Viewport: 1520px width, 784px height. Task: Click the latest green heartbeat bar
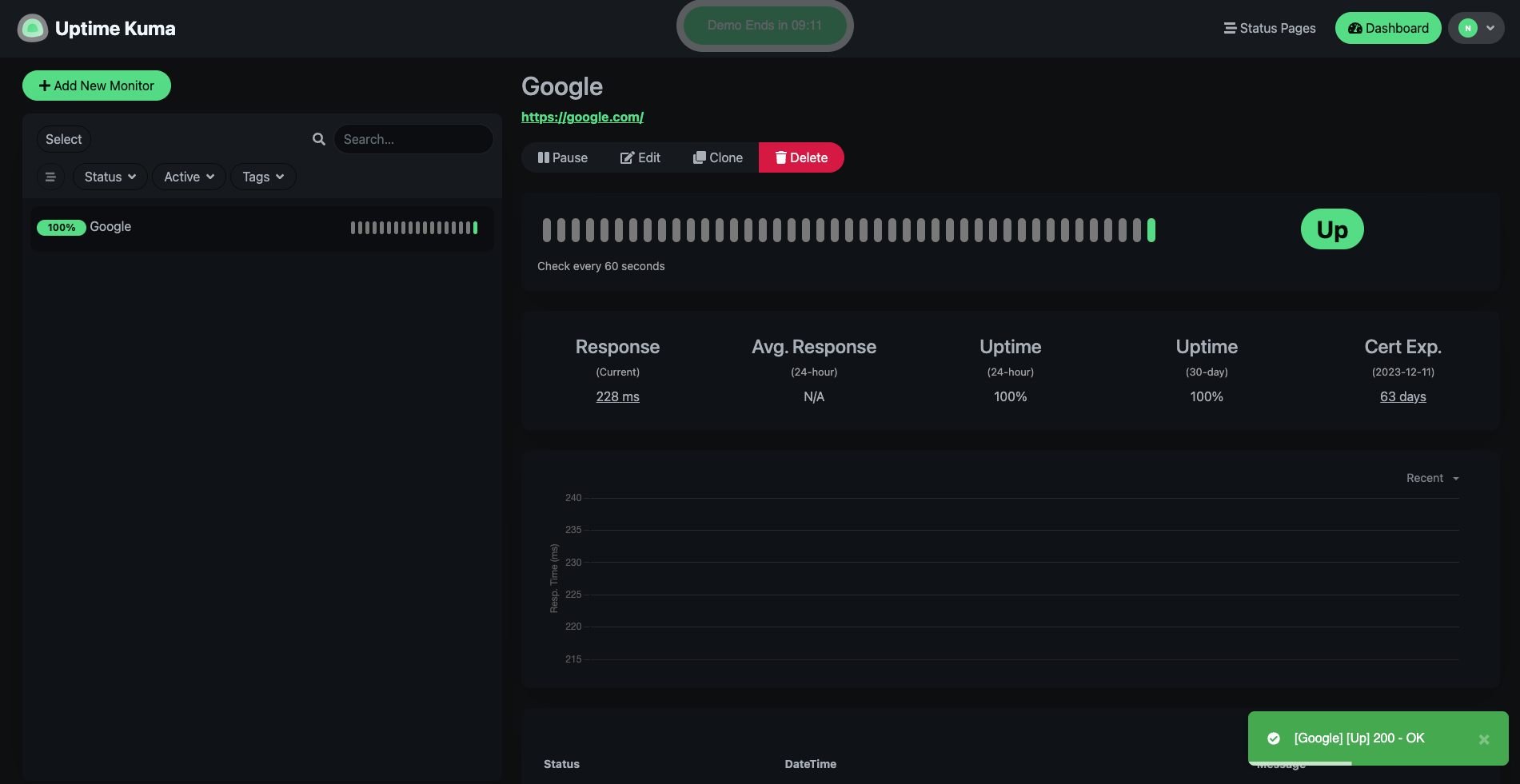[1151, 230]
